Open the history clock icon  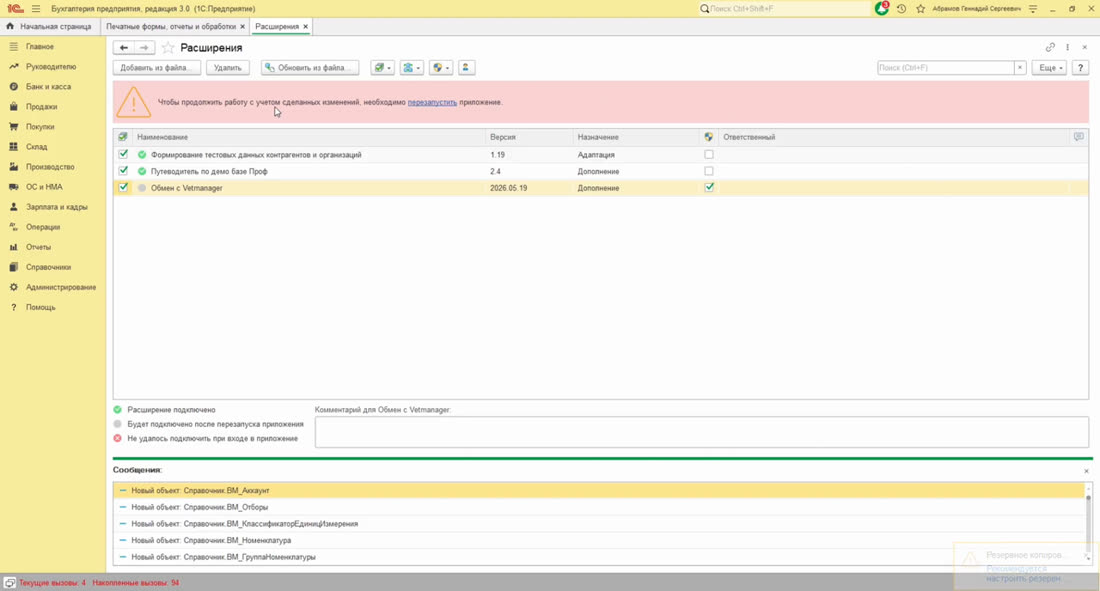tap(901, 8)
